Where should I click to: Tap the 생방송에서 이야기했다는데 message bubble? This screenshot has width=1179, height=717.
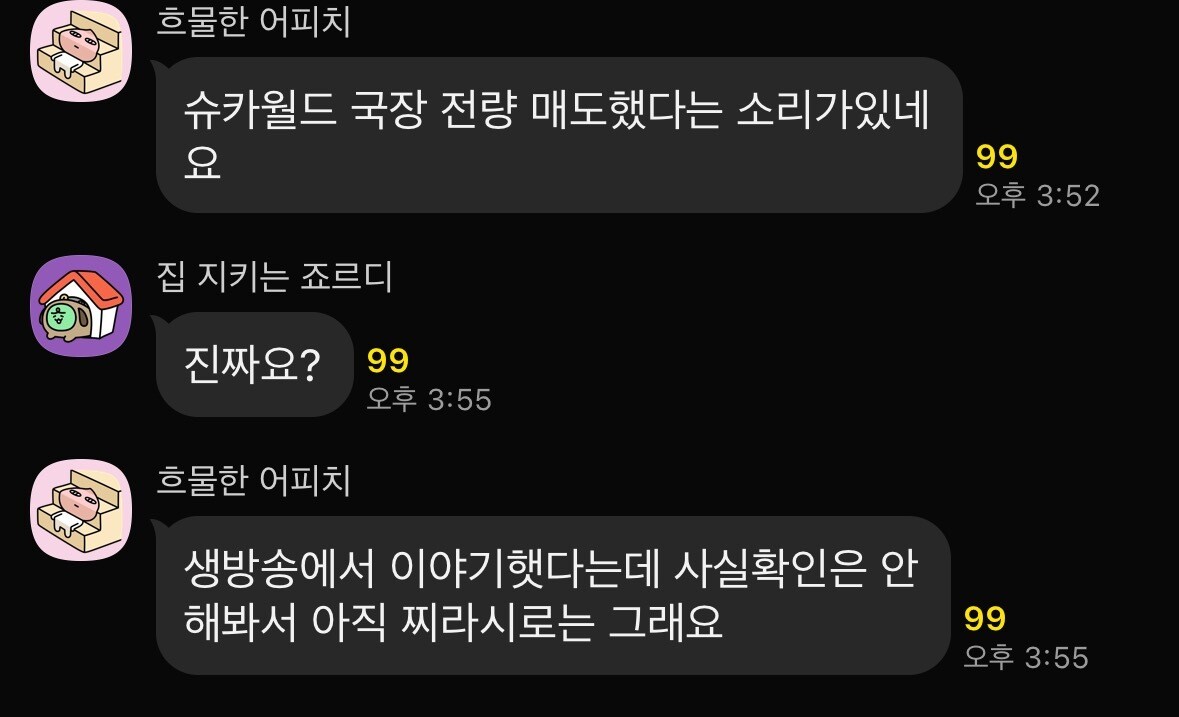(x=553, y=595)
